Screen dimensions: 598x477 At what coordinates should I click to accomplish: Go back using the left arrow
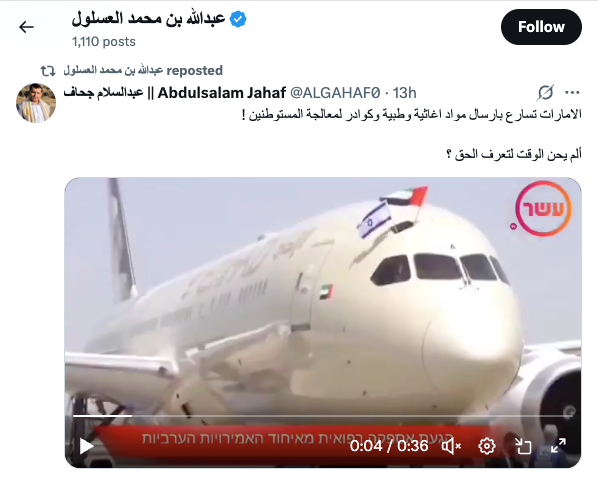[x=26, y=27]
